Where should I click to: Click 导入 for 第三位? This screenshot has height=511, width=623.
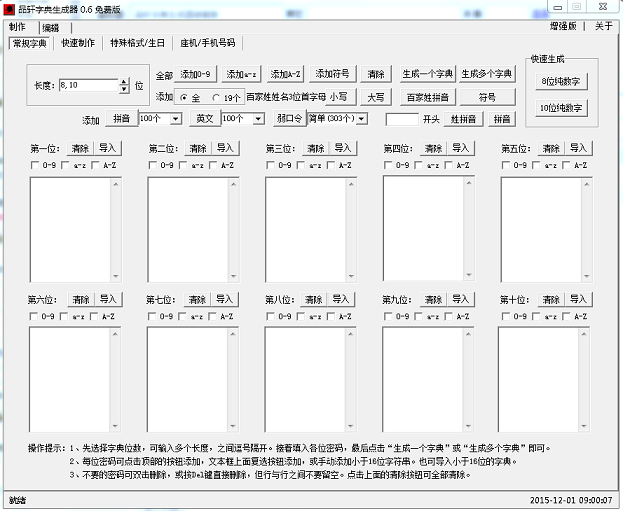point(342,148)
